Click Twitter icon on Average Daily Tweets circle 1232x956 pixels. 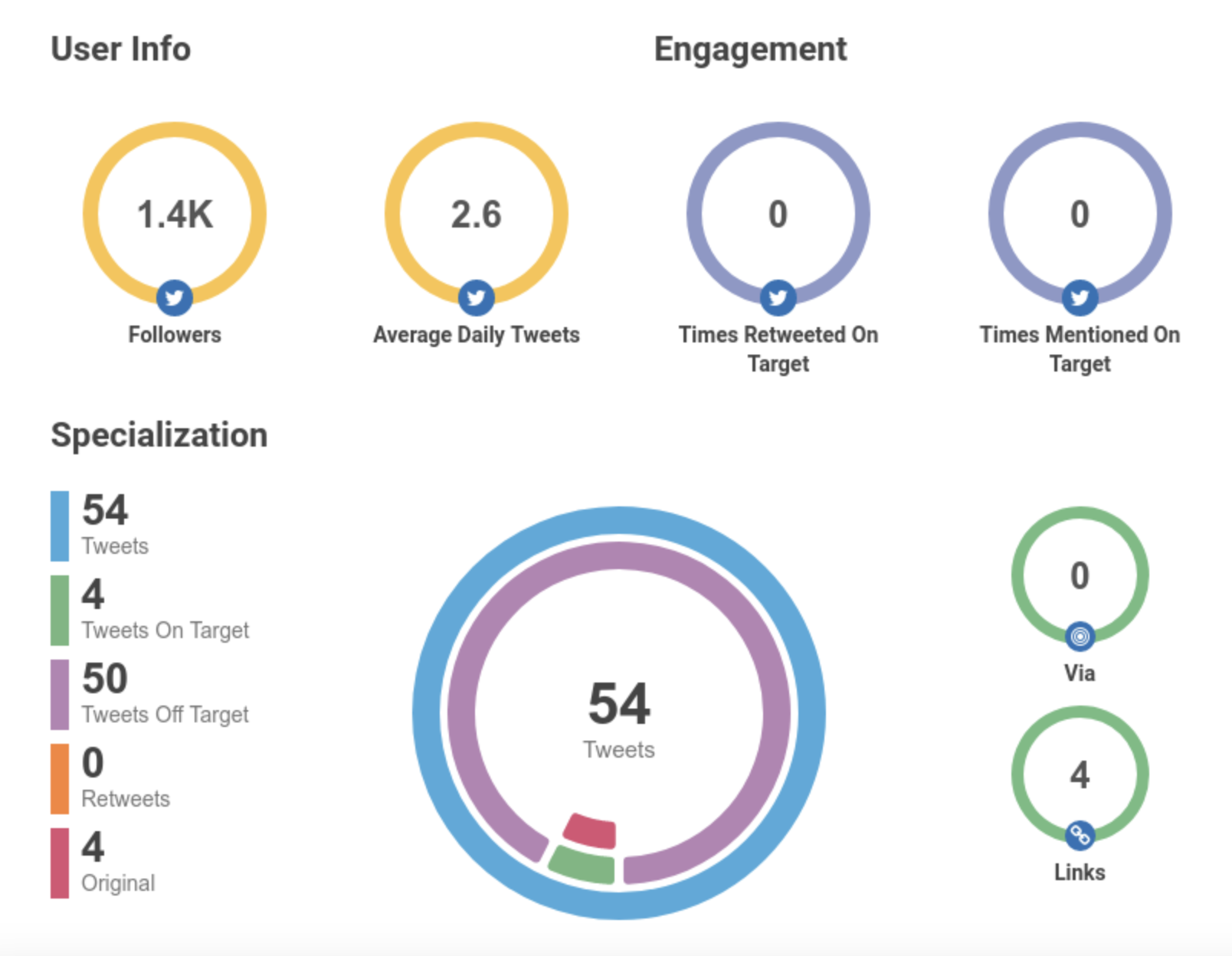[x=476, y=297]
